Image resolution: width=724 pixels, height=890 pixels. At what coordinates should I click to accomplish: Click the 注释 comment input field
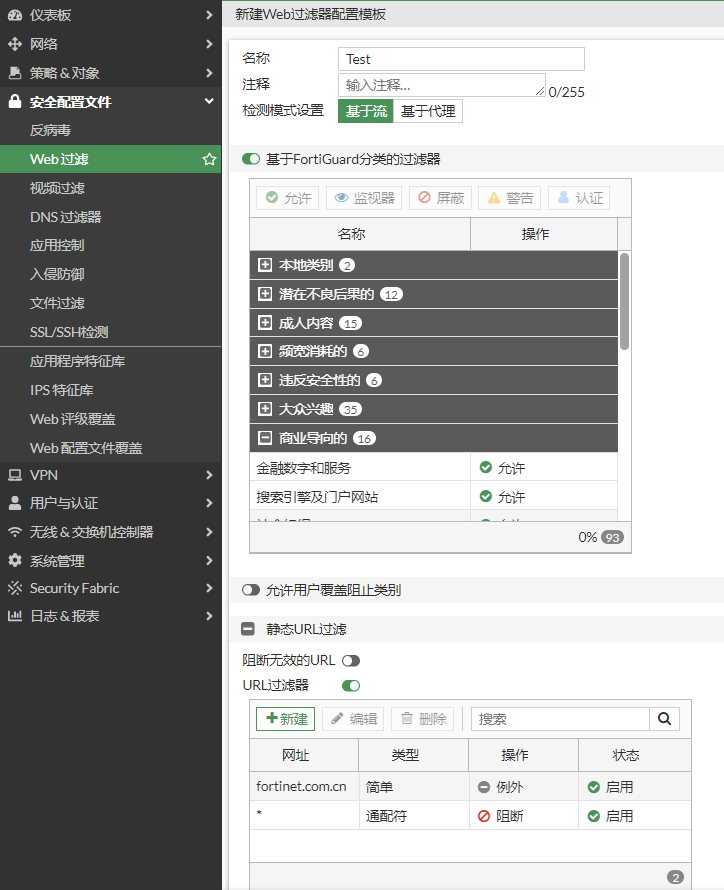[x=441, y=85]
